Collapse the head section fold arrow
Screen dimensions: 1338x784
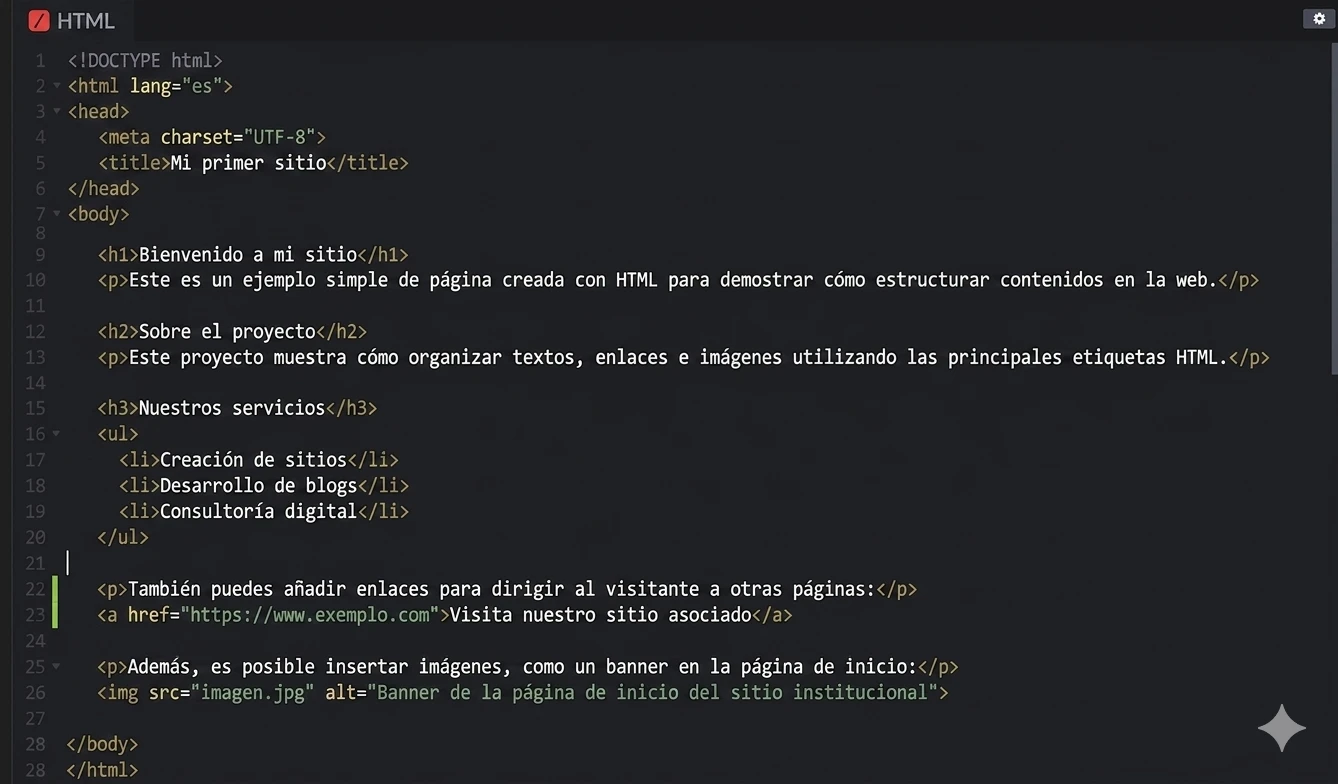click(x=56, y=111)
